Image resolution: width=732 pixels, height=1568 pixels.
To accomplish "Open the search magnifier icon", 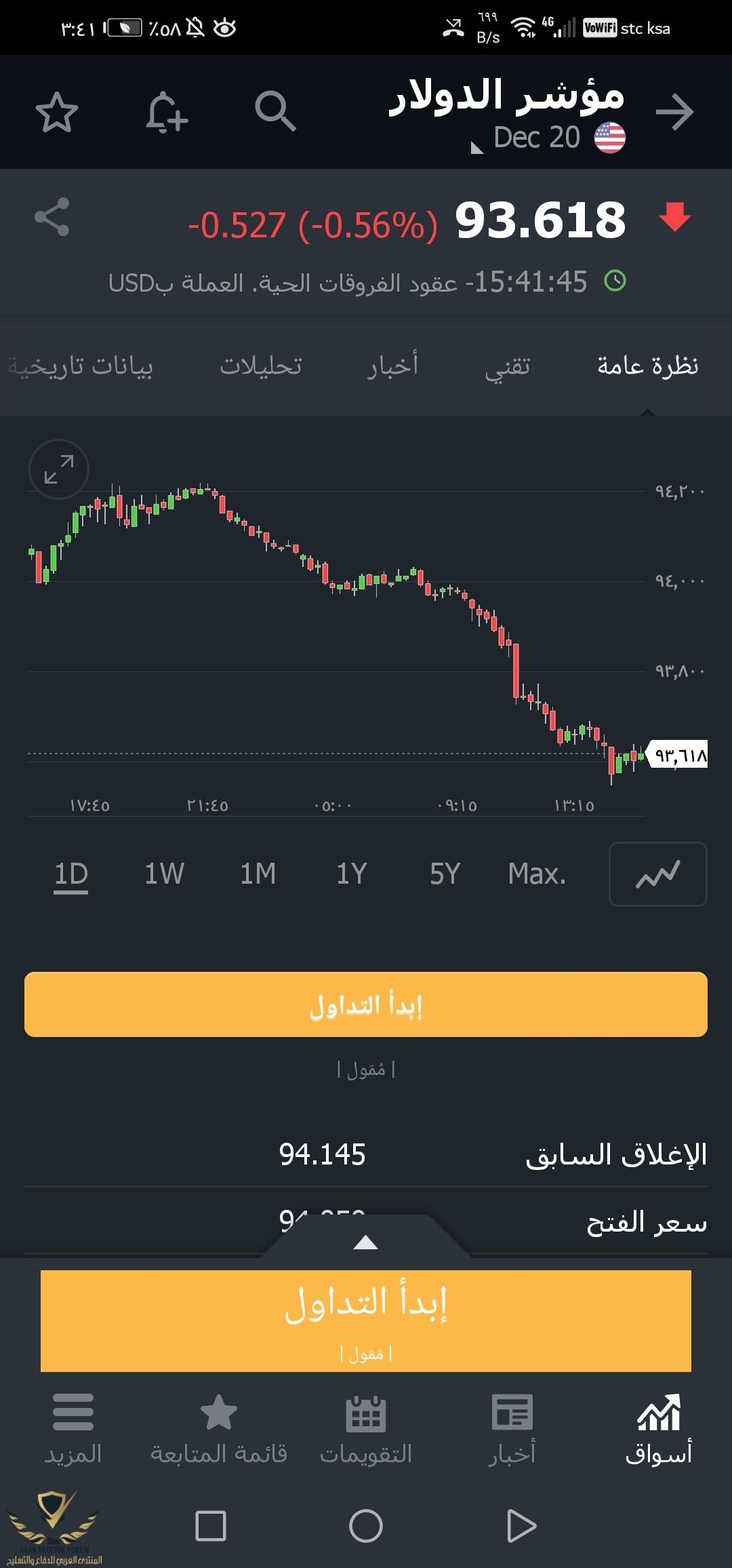I will 275,111.
